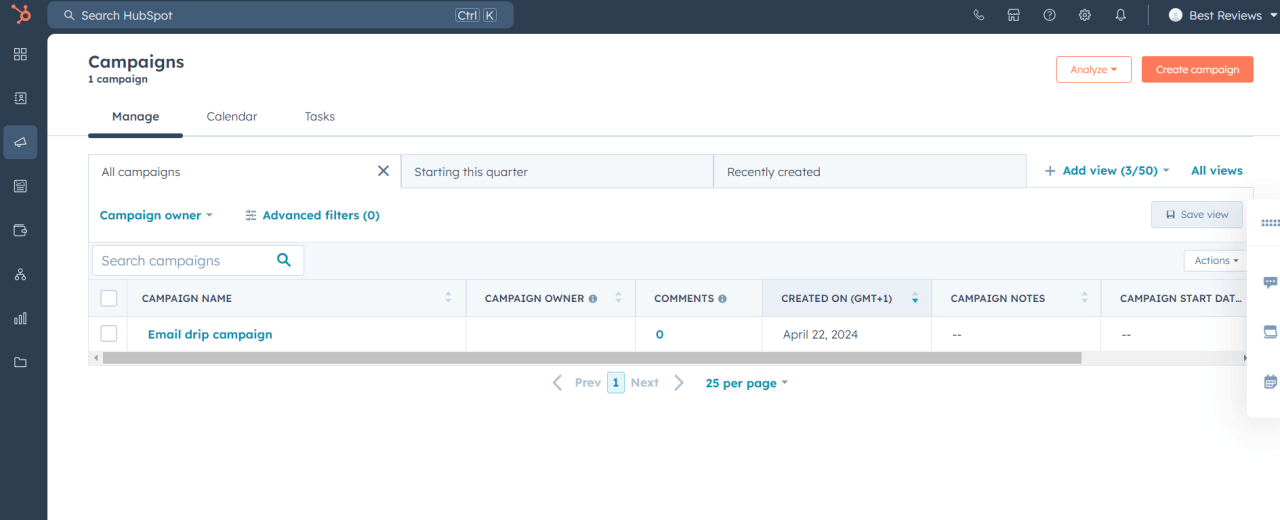The height and width of the screenshot is (520, 1280).
Task: Click the HubSpot sprocket logo
Action: pos(20,15)
